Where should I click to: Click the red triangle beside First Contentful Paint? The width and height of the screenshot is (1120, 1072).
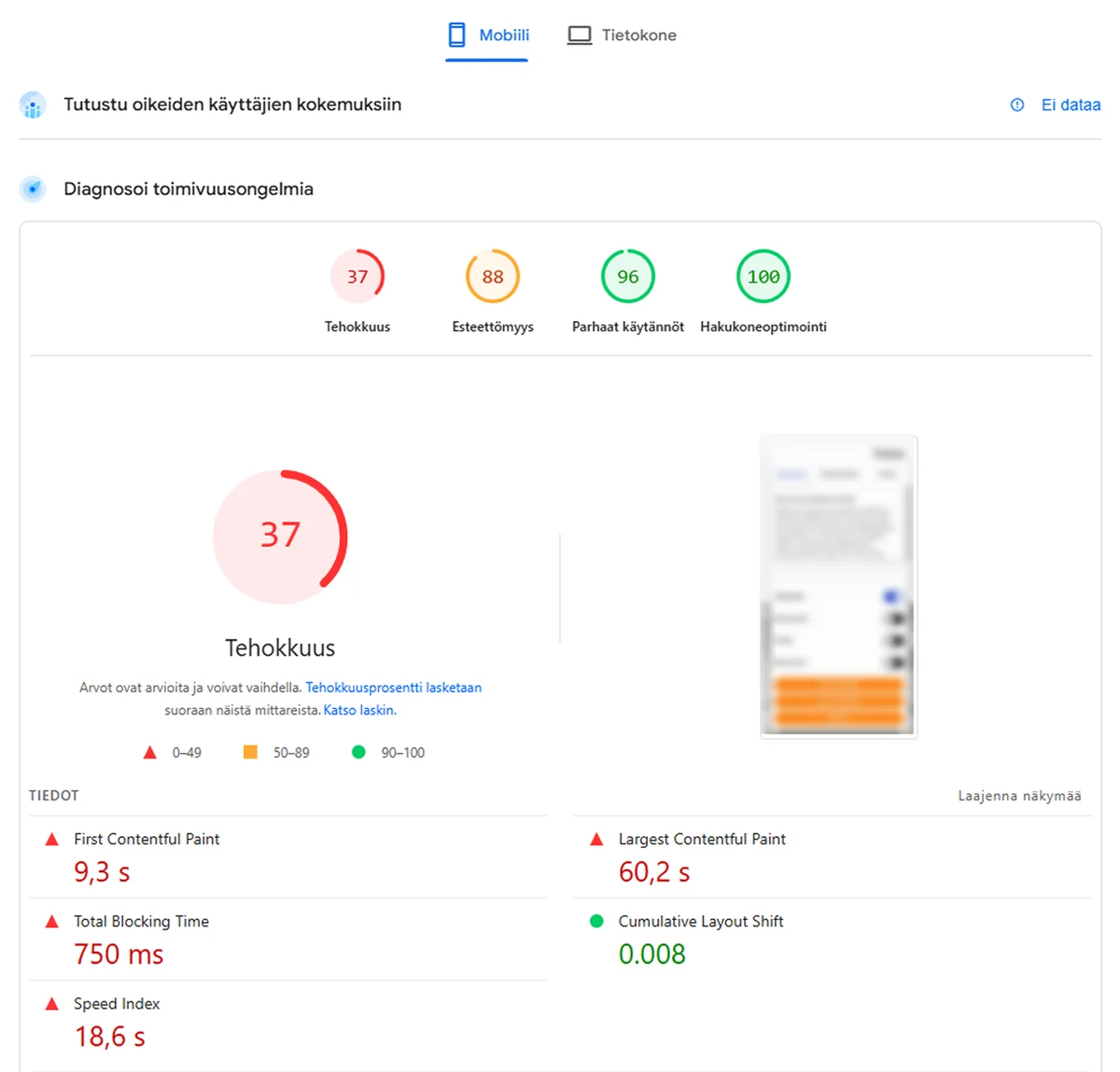coord(52,838)
